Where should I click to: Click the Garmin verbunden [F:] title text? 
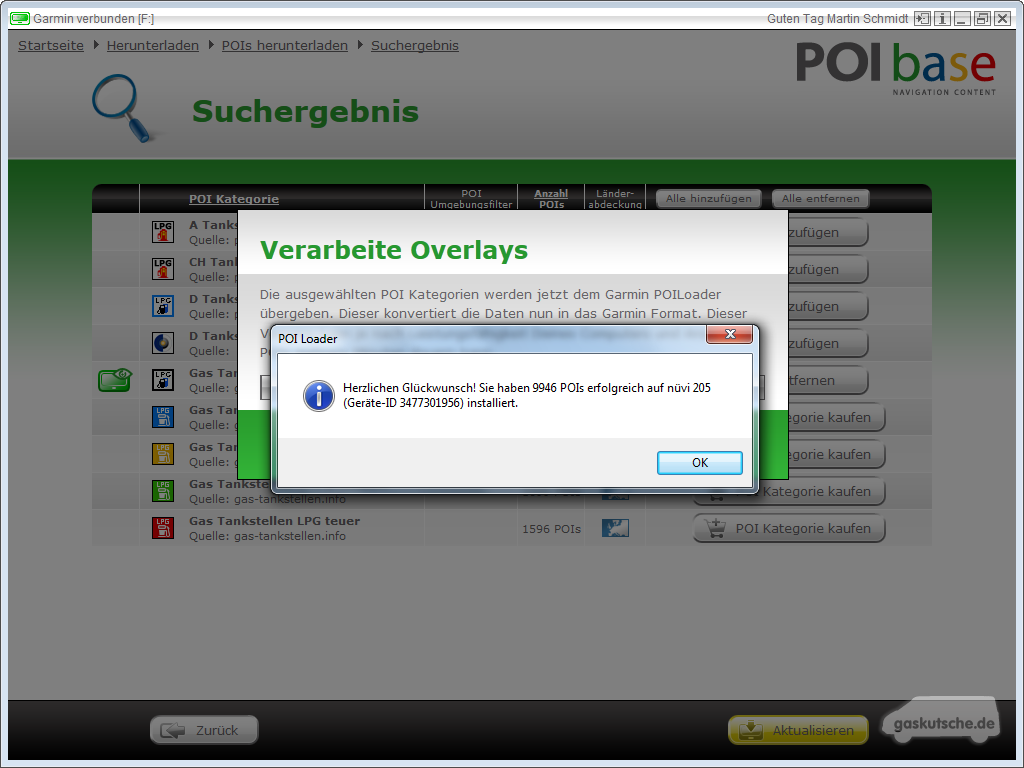[x=93, y=19]
